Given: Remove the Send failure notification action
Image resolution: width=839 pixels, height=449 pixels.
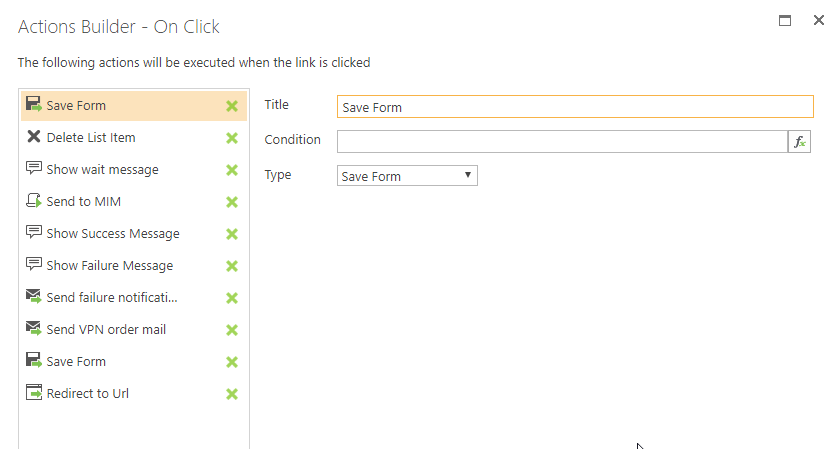Looking at the screenshot, I should [x=232, y=298].
